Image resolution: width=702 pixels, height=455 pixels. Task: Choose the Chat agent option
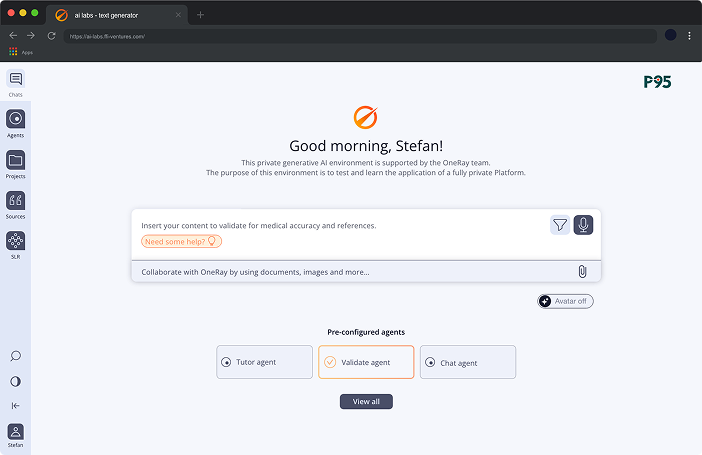coord(468,362)
